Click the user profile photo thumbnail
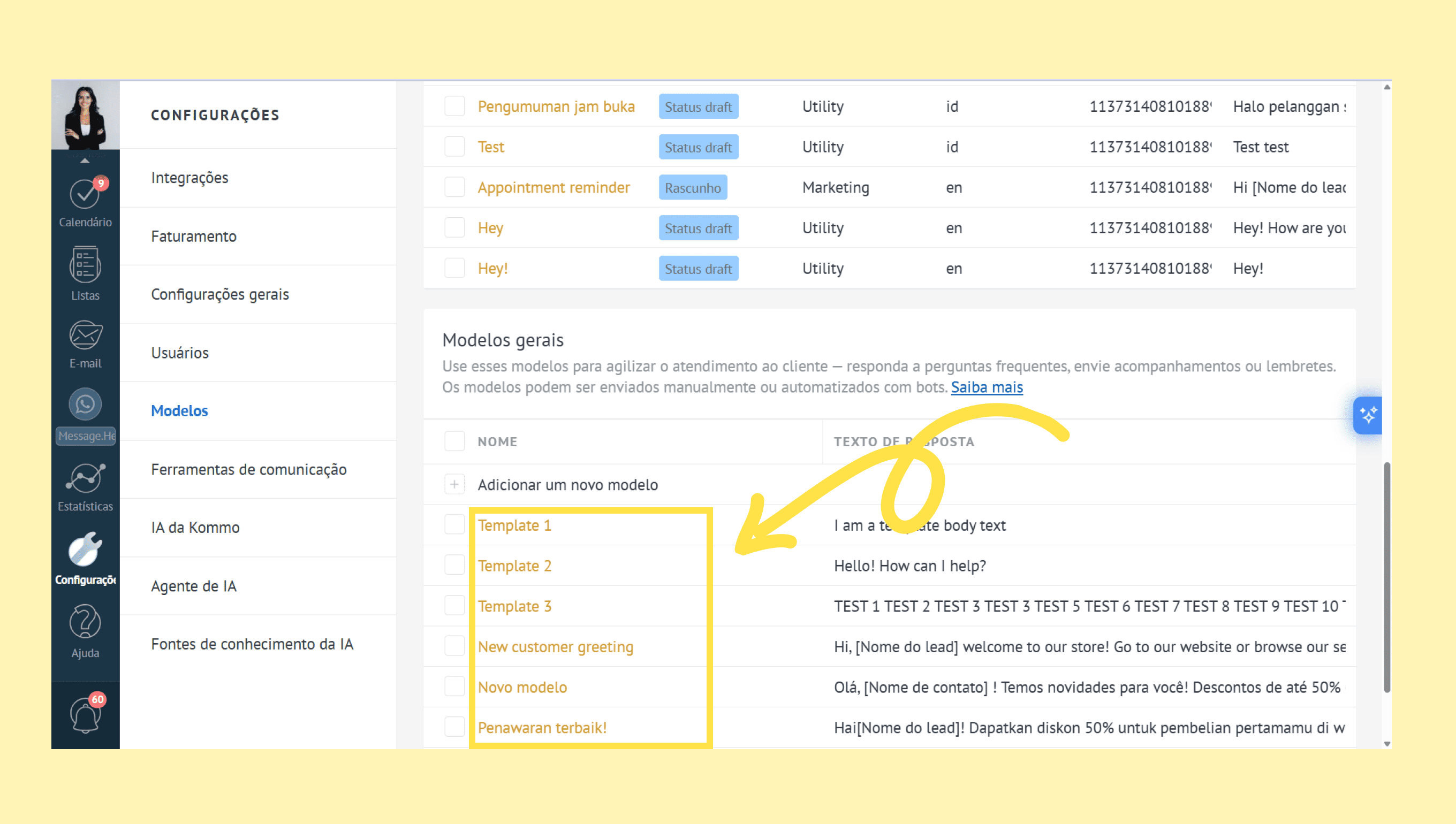 point(85,116)
